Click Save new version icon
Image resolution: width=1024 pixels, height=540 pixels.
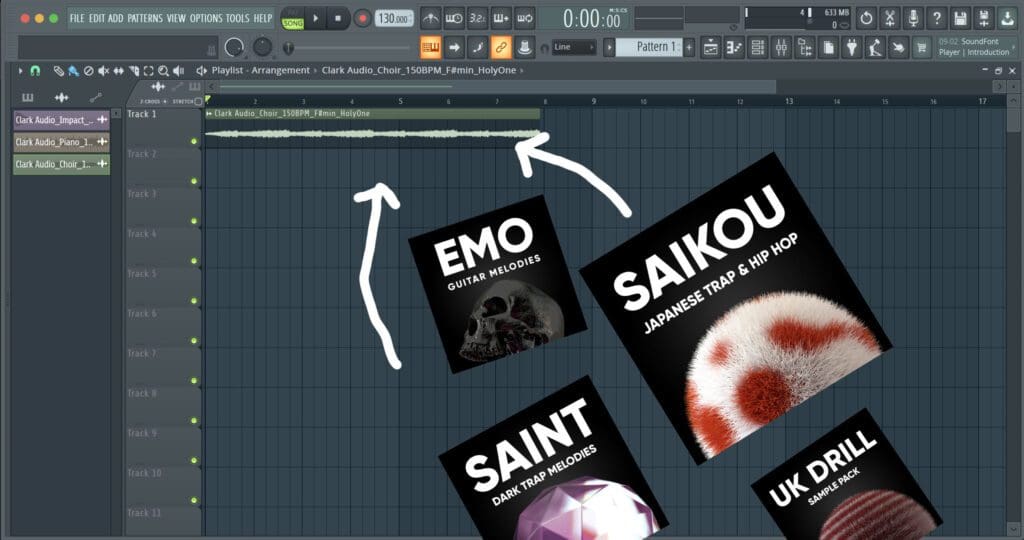(984, 18)
